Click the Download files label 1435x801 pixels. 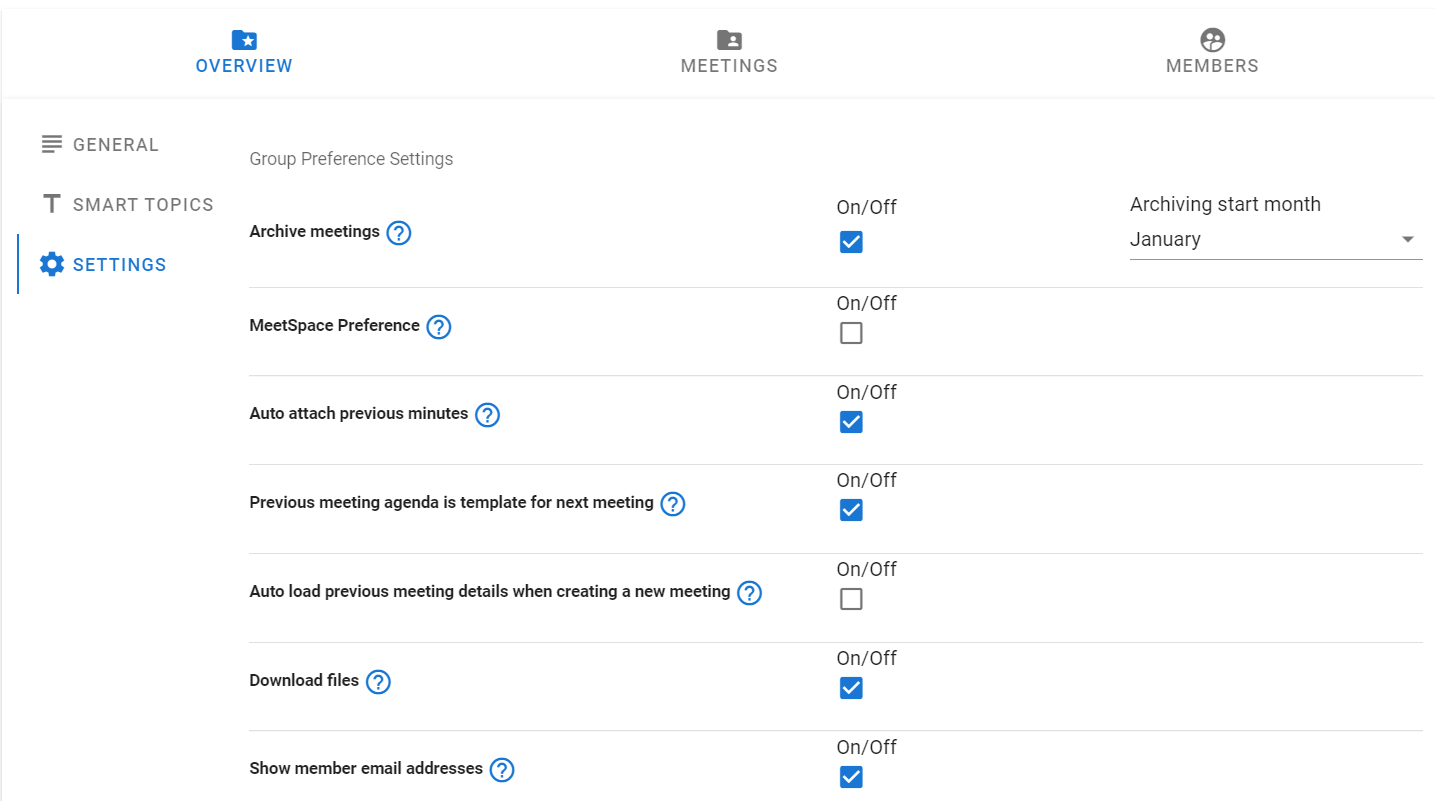(x=304, y=681)
